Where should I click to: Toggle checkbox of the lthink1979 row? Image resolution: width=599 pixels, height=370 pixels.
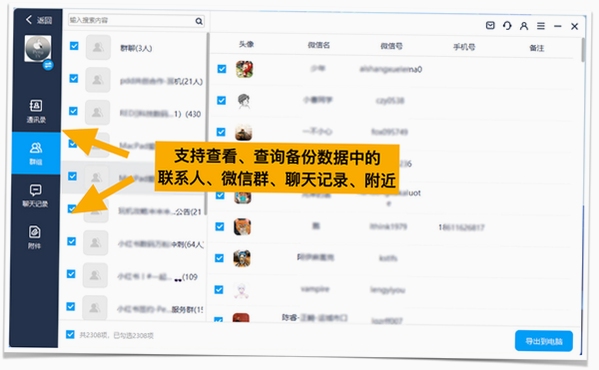[220, 226]
